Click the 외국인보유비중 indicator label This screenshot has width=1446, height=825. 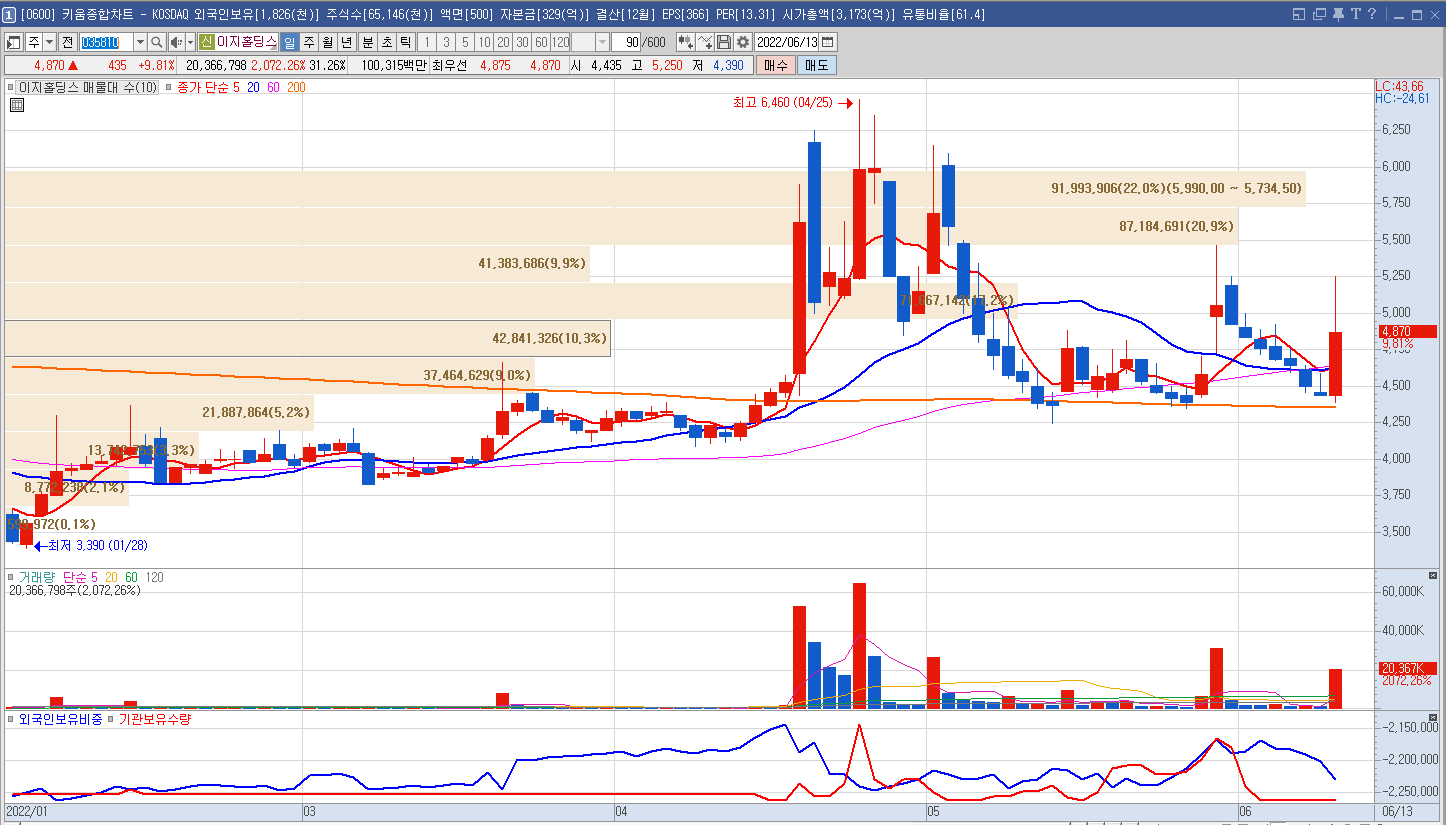click(60, 719)
